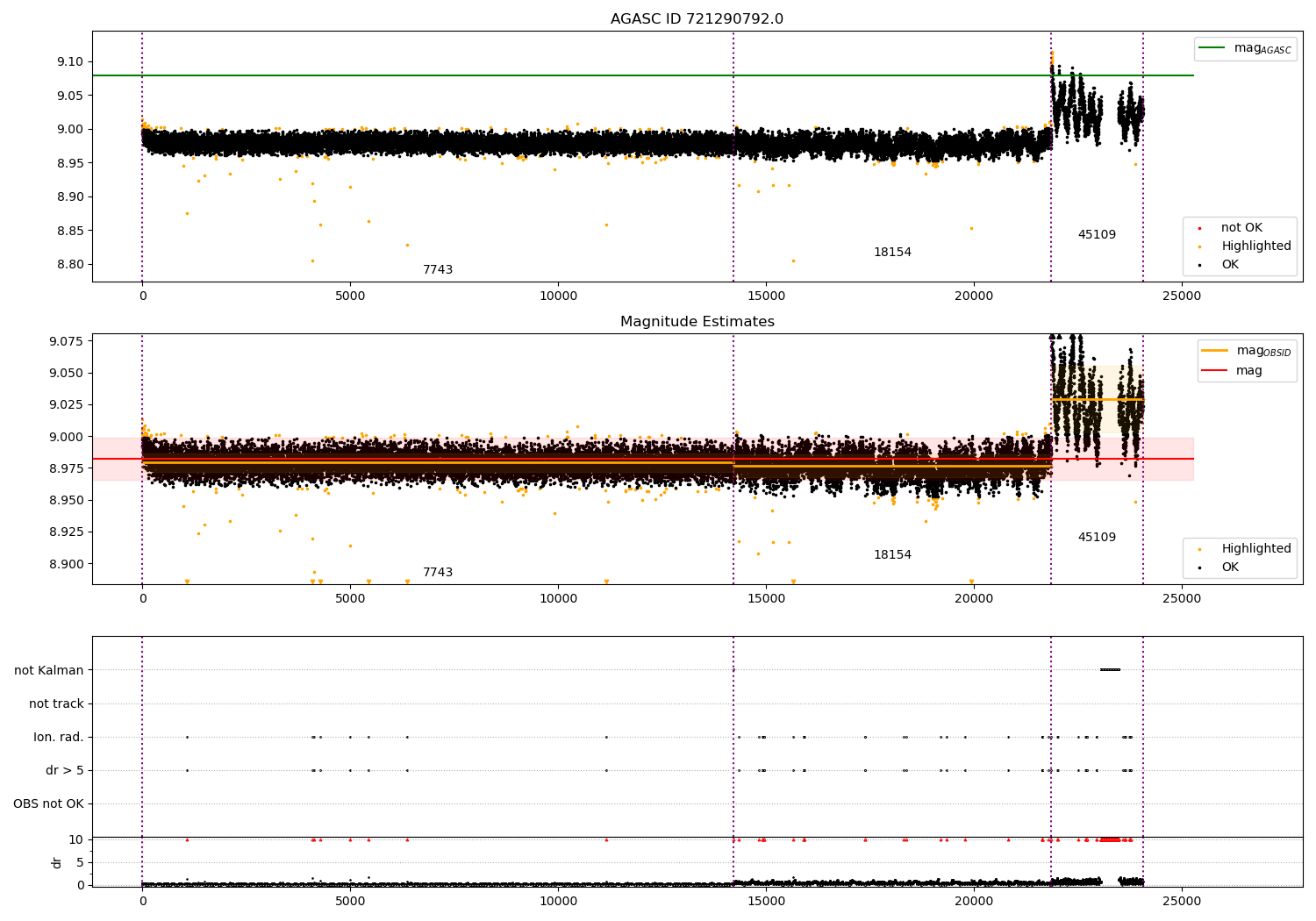Select the '9.025' y-axis tick label
Image resolution: width=1316 pixels, height=921 pixels.
tap(68, 404)
